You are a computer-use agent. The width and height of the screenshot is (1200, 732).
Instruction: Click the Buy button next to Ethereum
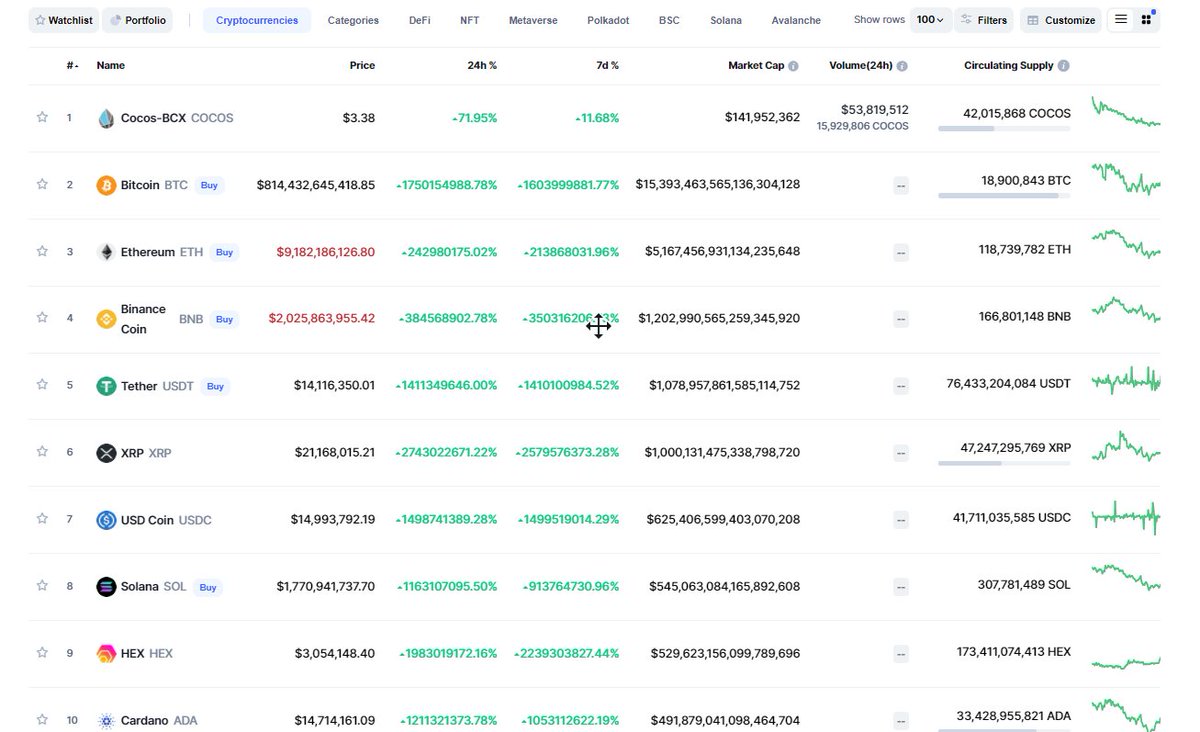(224, 252)
